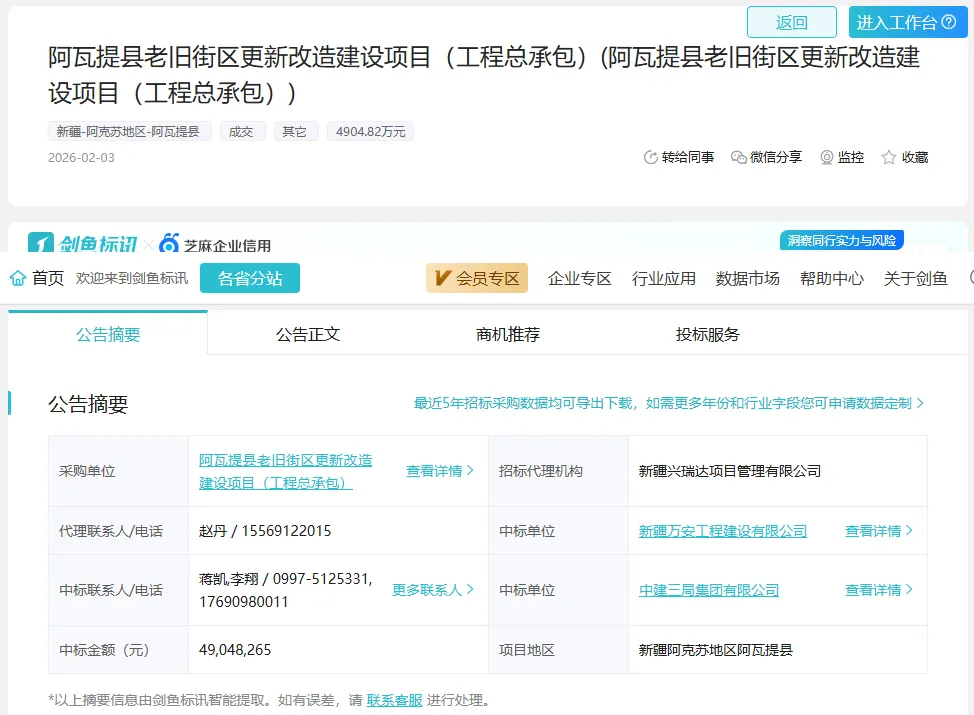Open 查看详情 for 新疆万安工程建设有限公司

[x=879, y=531]
